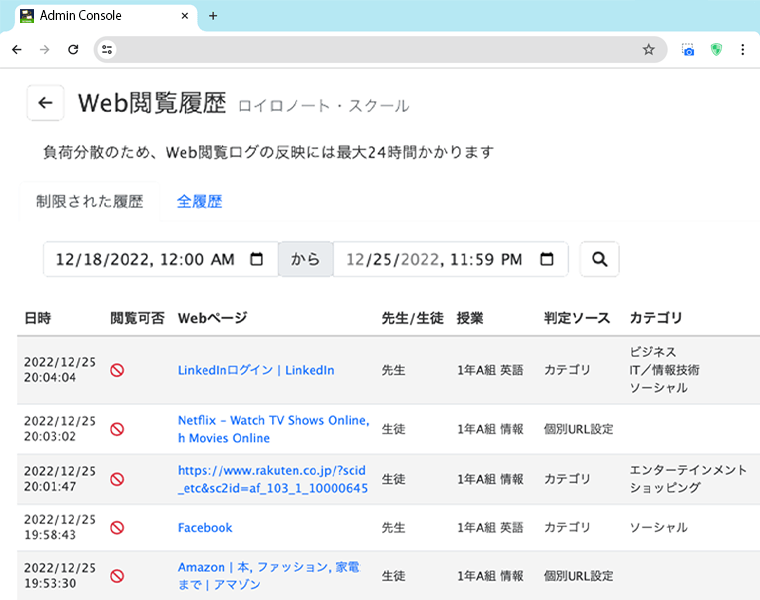Open the Facebook link
Image resolution: width=760 pixels, height=600 pixels.
tap(205, 528)
